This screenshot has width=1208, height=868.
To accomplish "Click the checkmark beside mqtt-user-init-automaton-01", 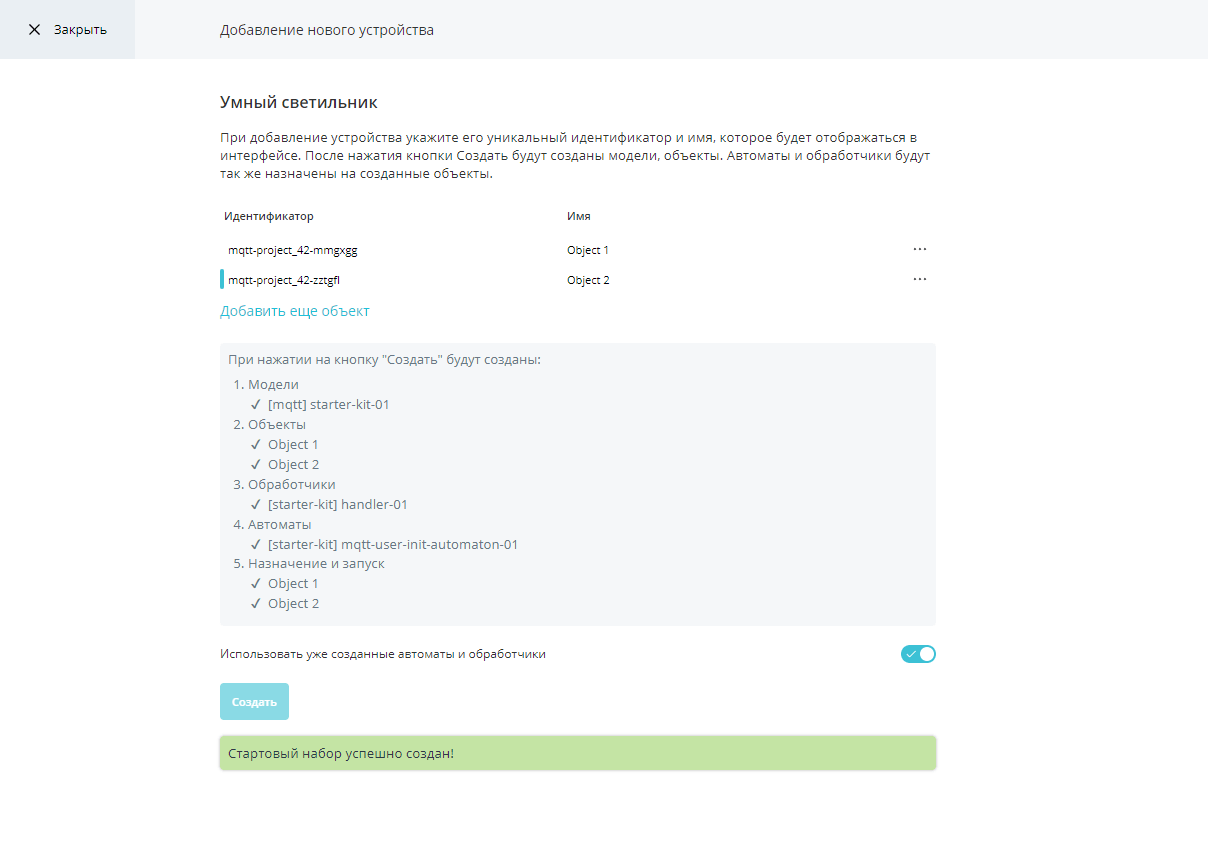I will click(x=256, y=545).
